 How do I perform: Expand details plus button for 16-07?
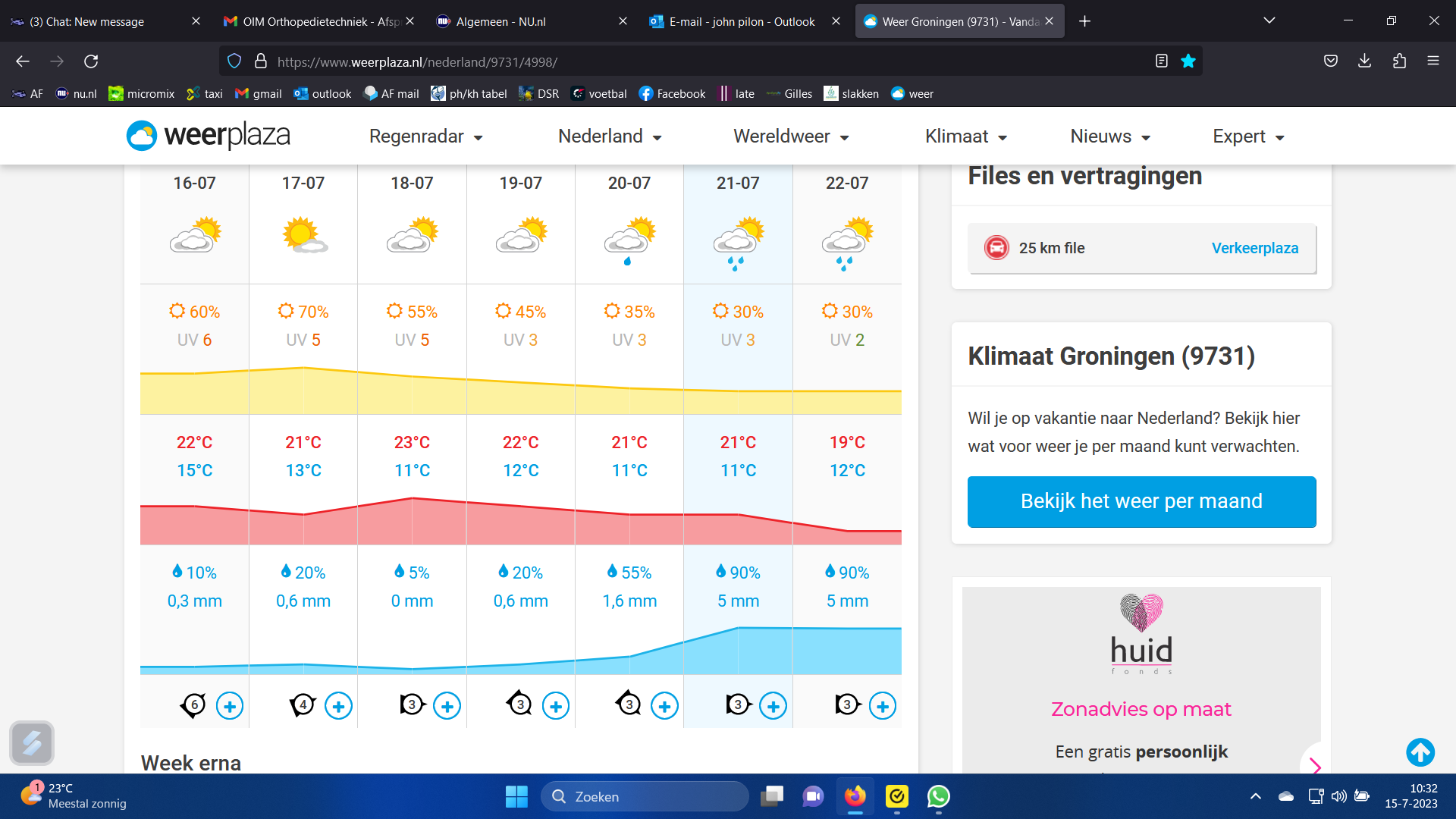click(x=229, y=707)
